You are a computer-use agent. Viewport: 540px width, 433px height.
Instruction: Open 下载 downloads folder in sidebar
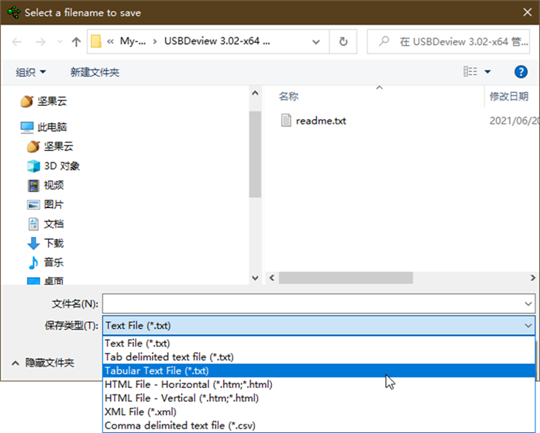pyautogui.click(x=45, y=243)
